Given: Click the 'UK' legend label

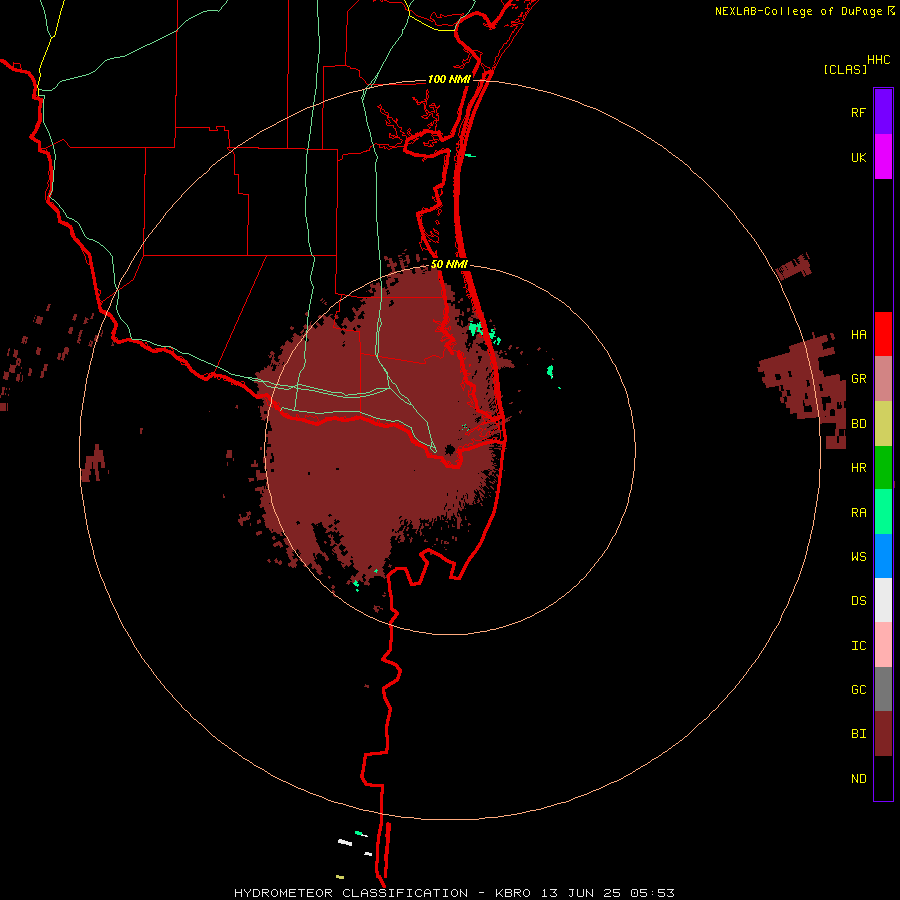Looking at the screenshot, I should tap(858, 158).
